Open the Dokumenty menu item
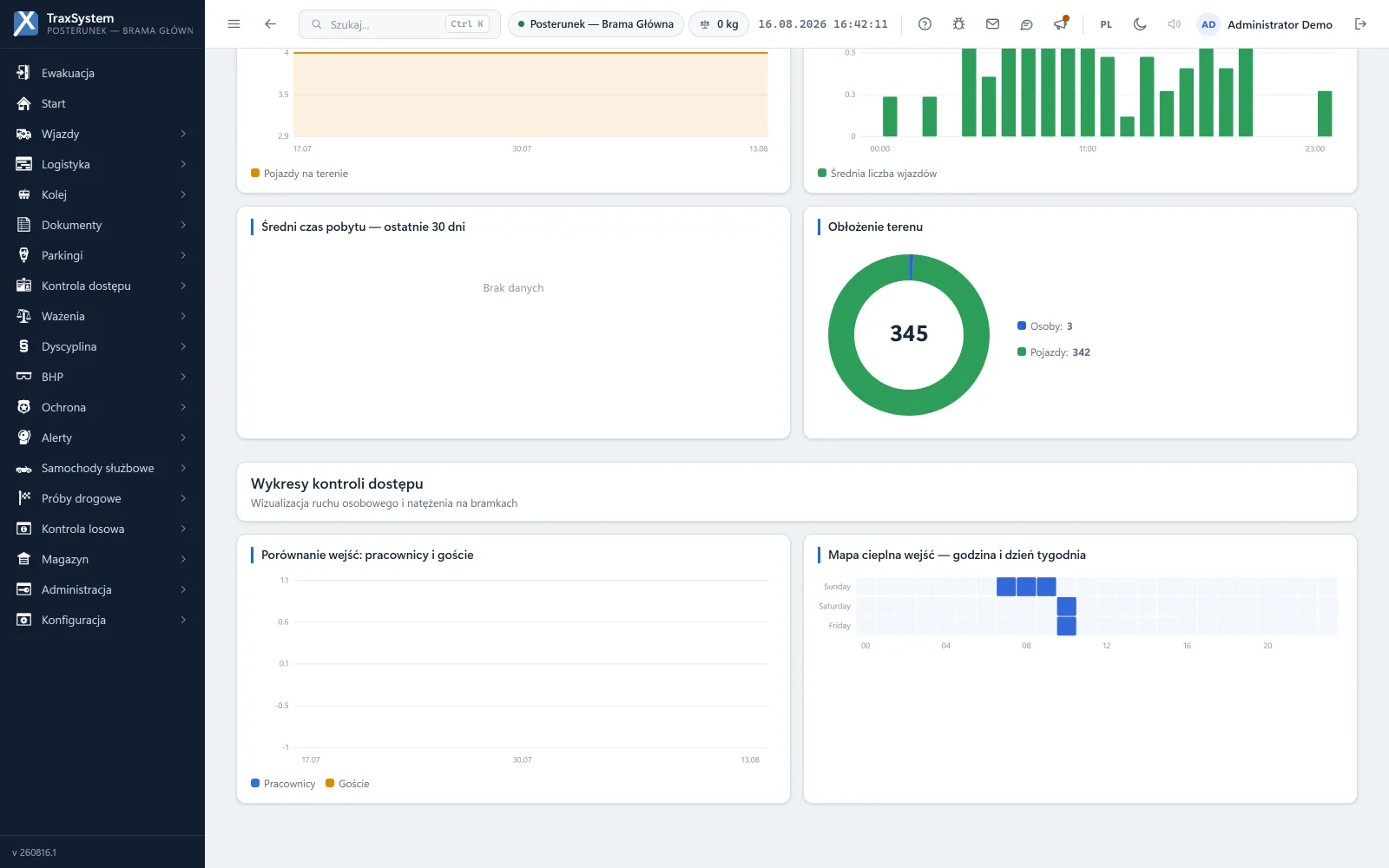 click(x=102, y=225)
